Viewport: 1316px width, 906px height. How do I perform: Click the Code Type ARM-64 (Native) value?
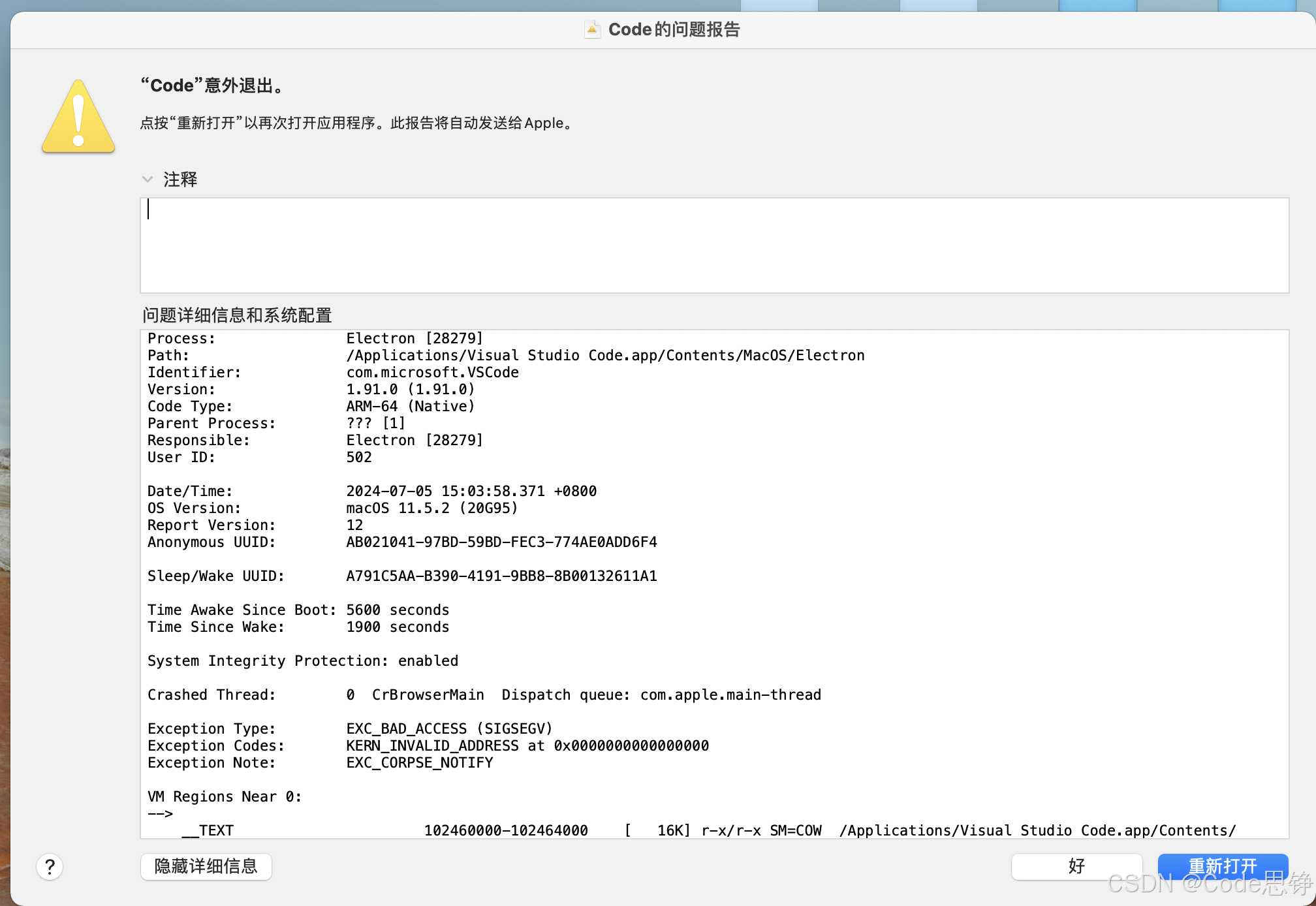410,406
